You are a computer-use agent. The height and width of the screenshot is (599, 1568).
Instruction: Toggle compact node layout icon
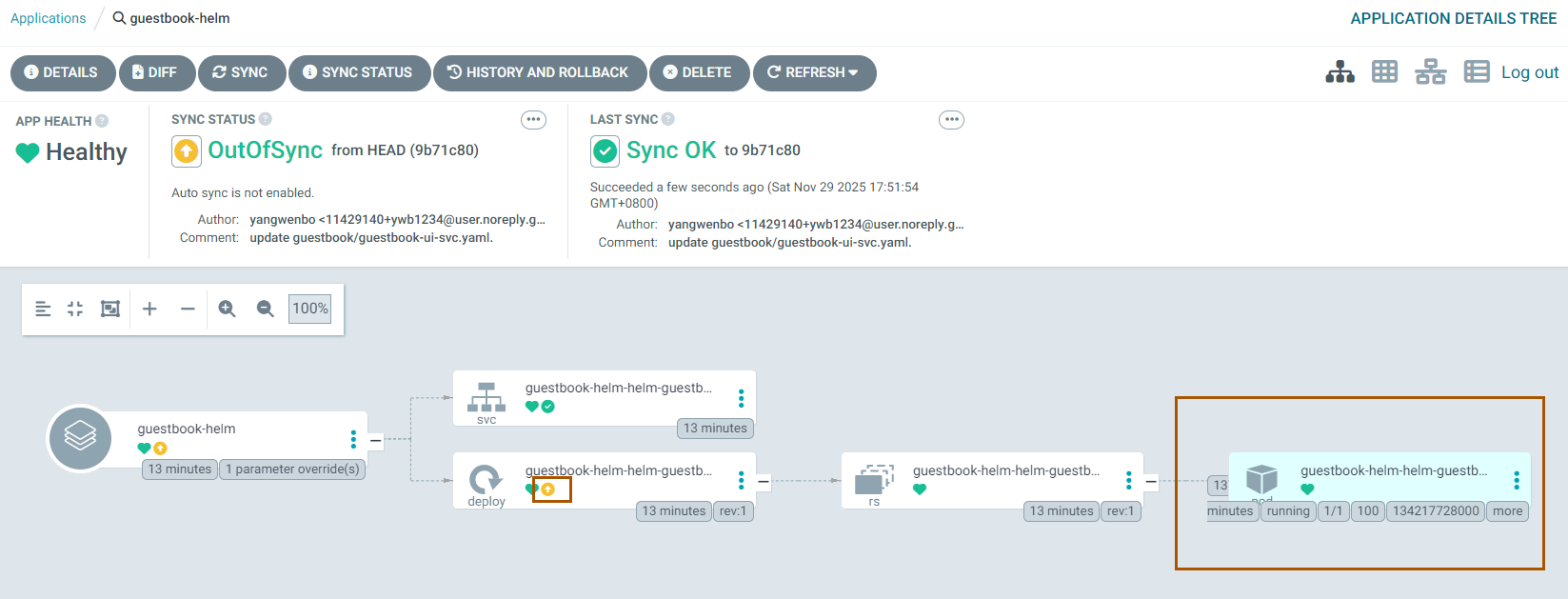coord(43,309)
